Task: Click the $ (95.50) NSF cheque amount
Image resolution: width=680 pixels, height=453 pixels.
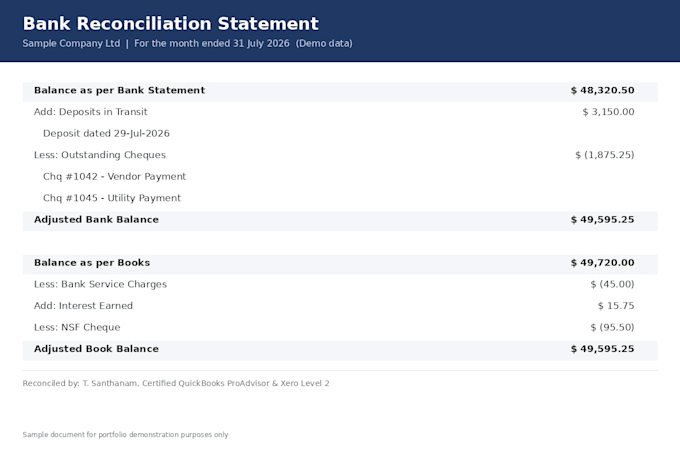Action: [612, 327]
